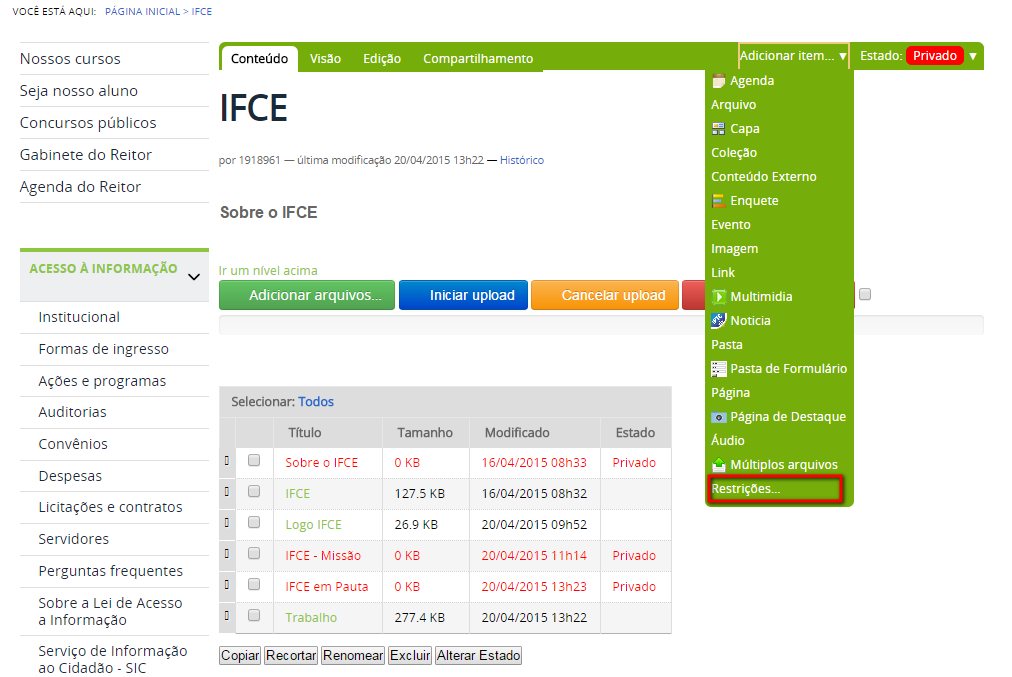Click the Copiar button
This screenshot has width=1012, height=677.
pos(240,656)
